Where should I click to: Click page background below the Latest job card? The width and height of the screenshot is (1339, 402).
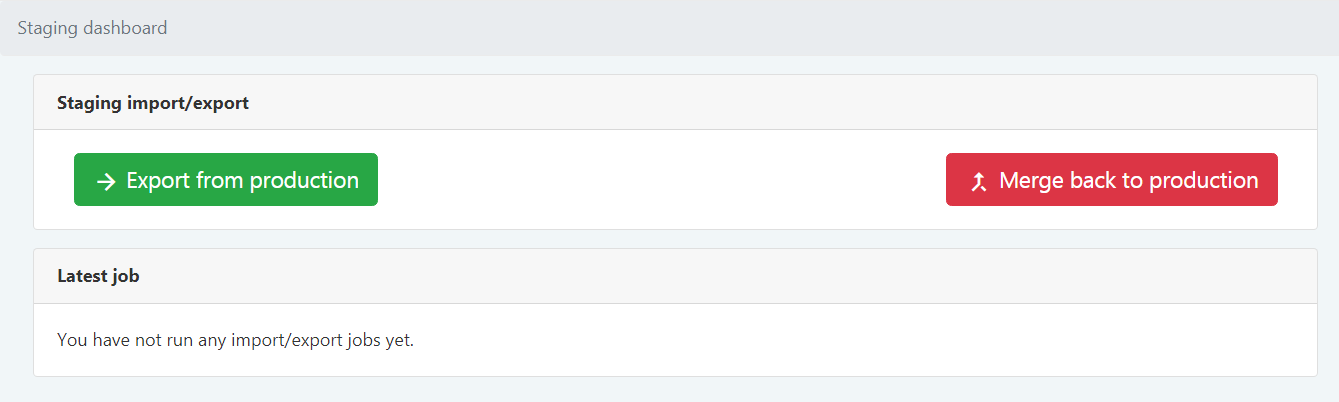tap(670, 390)
